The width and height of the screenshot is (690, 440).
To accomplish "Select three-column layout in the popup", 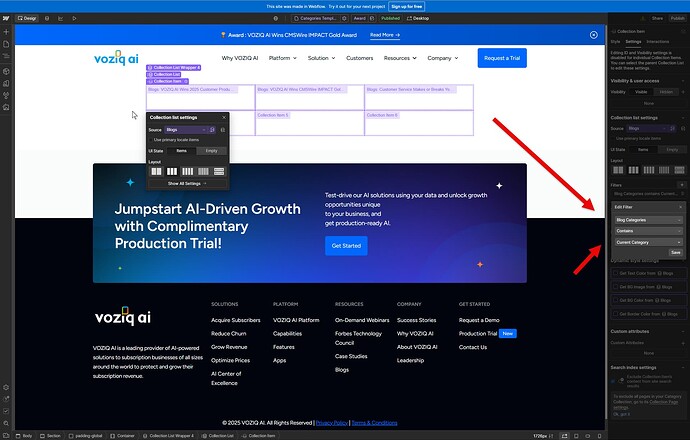I will (172, 172).
